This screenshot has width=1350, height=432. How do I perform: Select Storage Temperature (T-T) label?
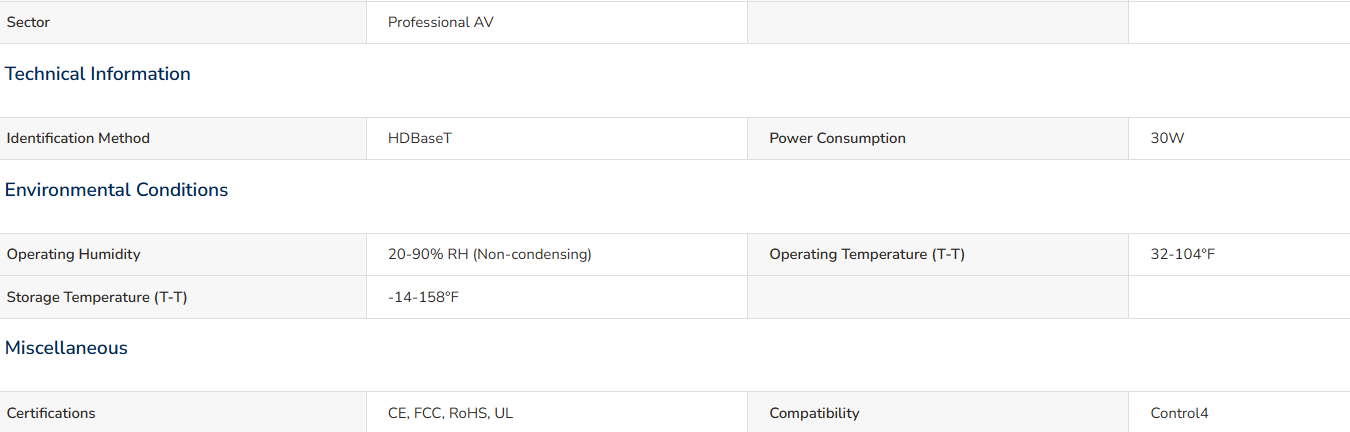(x=97, y=297)
